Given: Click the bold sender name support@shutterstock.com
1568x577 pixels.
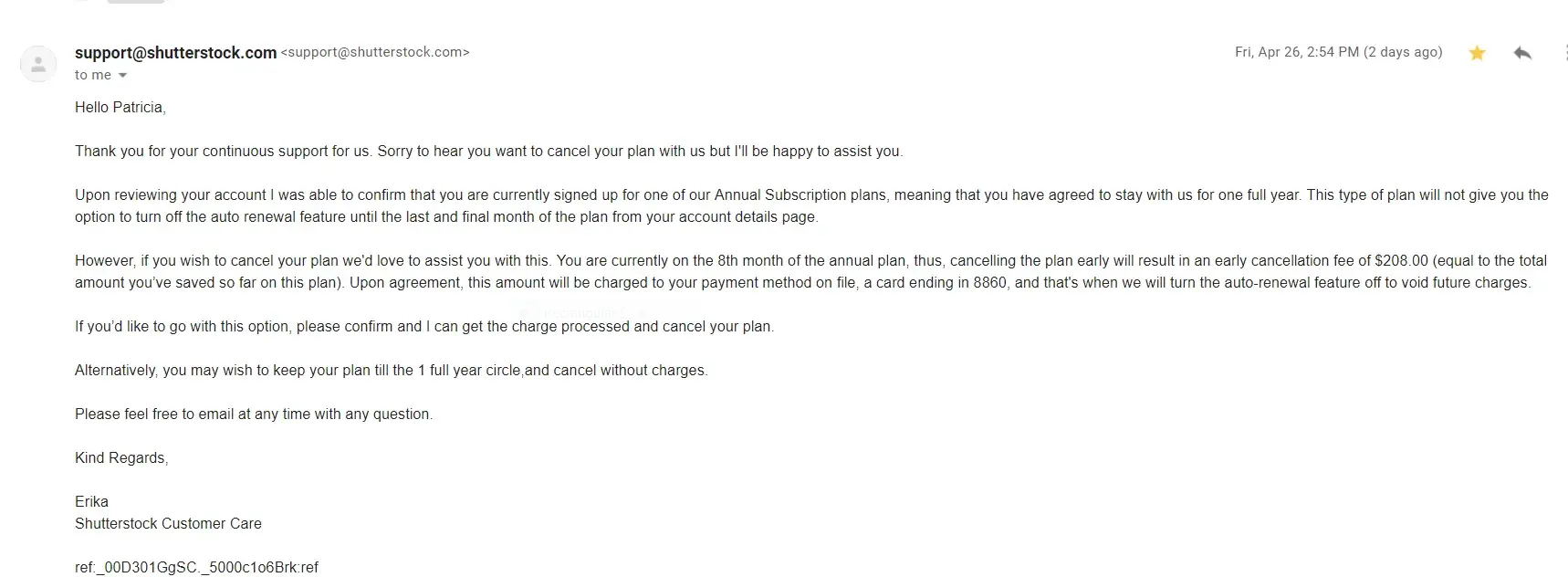Looking at the screenshot, I should tap(175, 53).
